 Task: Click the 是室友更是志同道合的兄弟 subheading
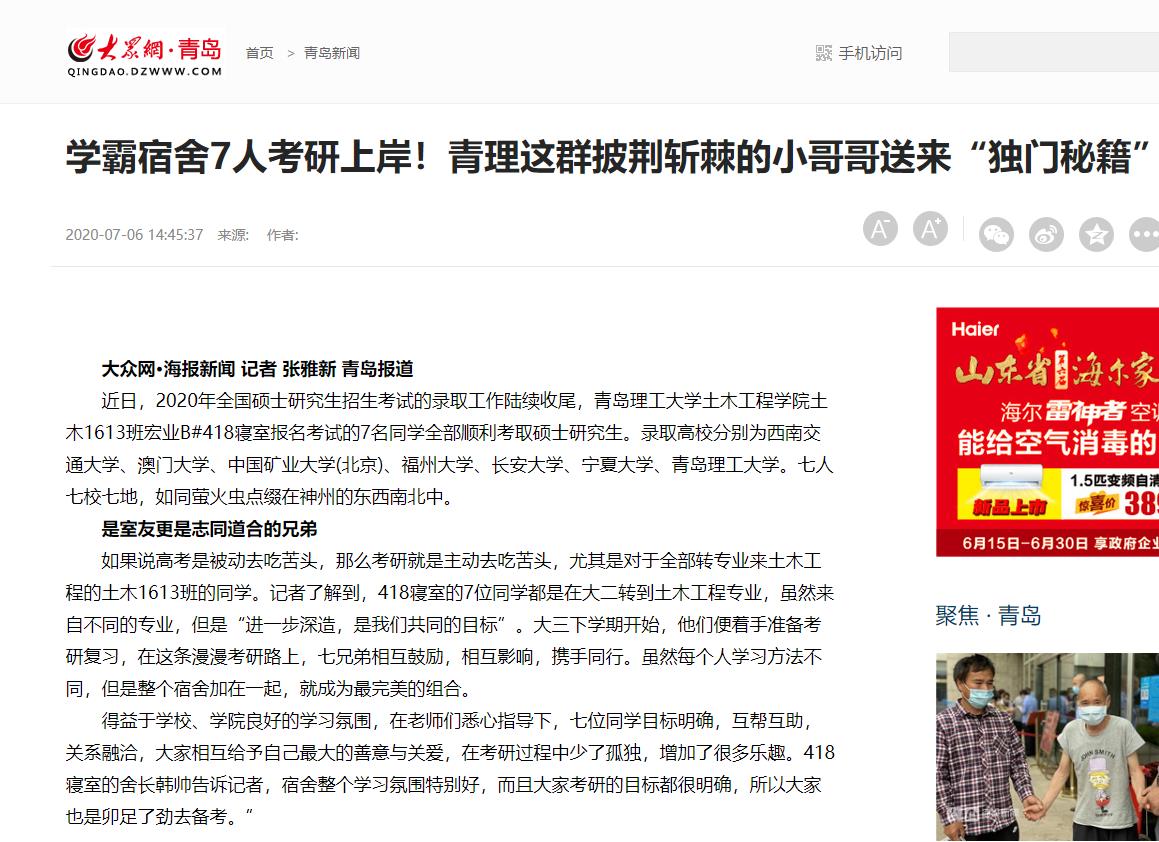pyautogui.click(x=209, y=529)
